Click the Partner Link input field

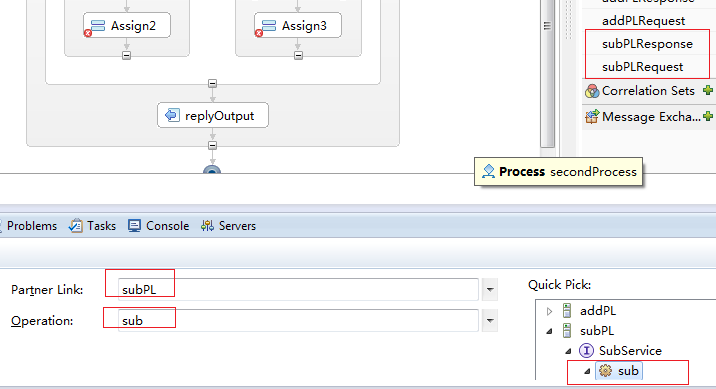[x=298, y=289]
